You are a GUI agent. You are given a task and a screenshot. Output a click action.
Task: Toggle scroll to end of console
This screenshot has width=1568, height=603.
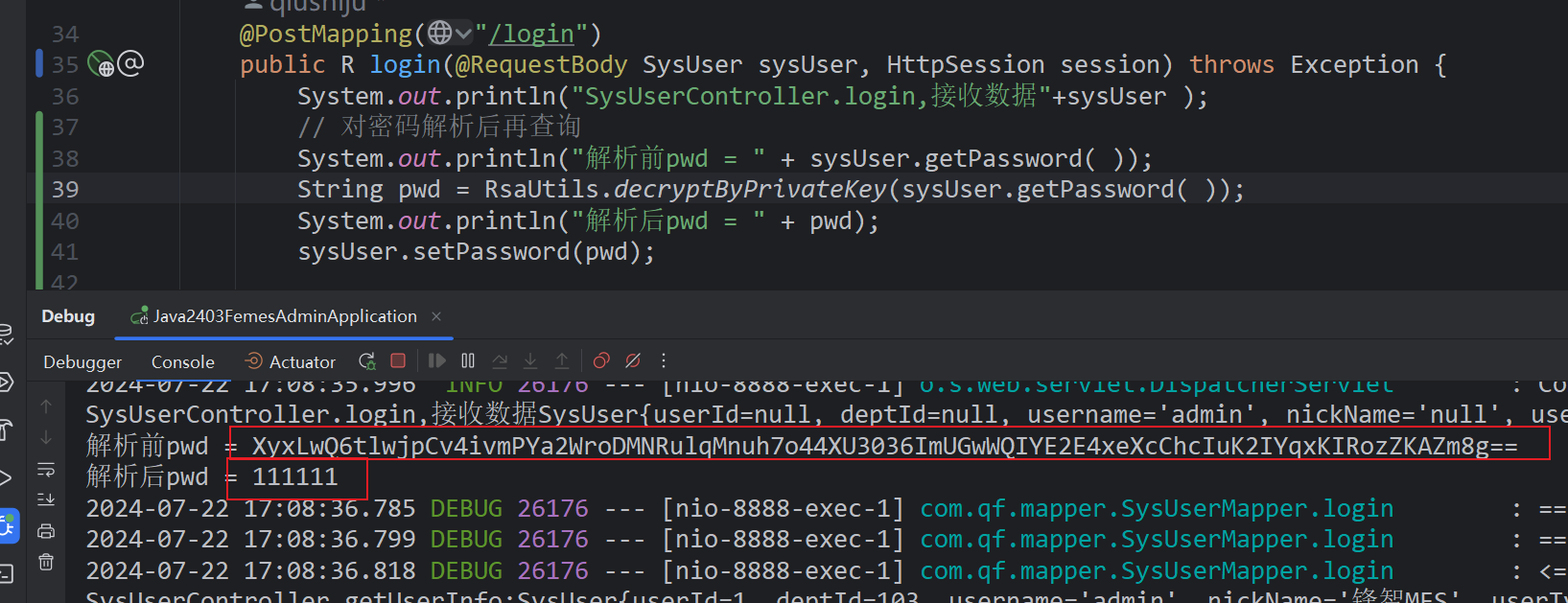click(46, 499)
